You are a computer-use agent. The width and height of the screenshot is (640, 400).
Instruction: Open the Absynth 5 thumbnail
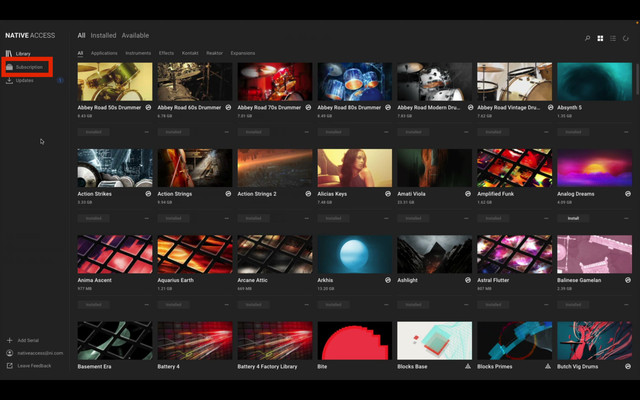[x=594, y=82]
